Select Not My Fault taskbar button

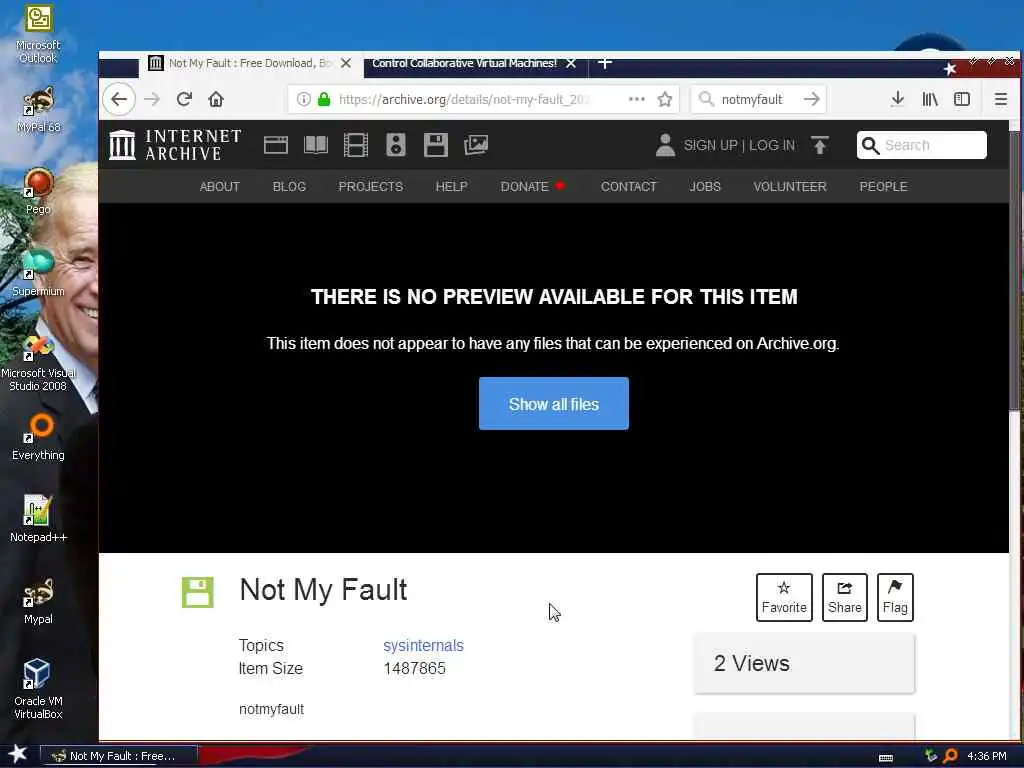pos(119,756)
